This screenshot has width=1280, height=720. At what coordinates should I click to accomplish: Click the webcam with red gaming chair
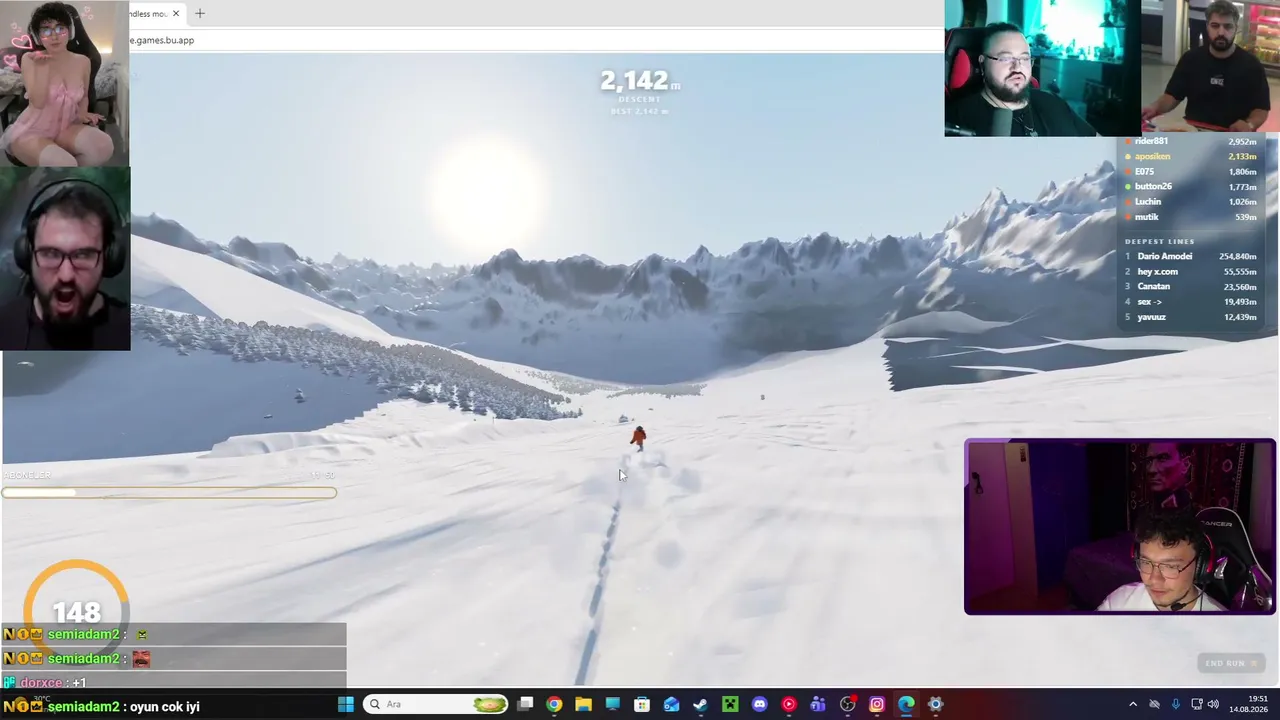tap(1042, 68)
